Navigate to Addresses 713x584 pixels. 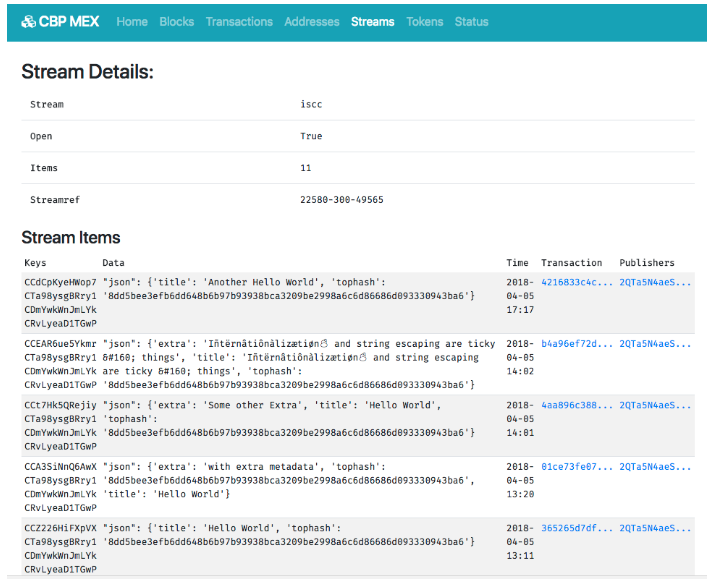tap(312, 22)
